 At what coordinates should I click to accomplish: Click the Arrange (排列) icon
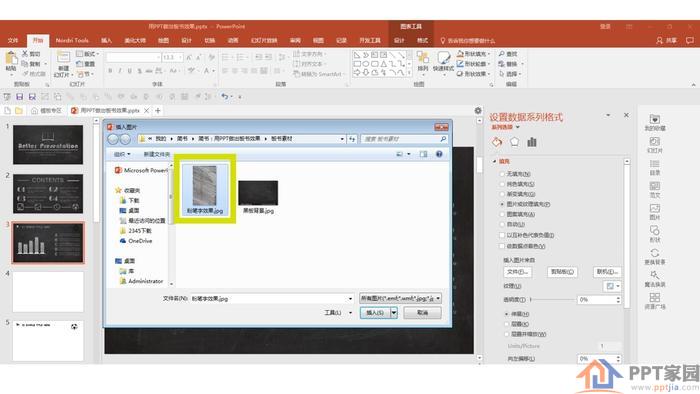click(422, 58)
